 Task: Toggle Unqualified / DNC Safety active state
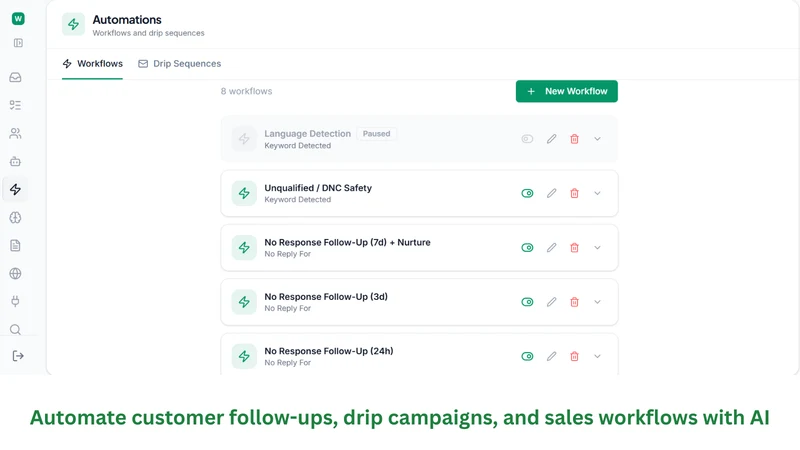[527, 193]
